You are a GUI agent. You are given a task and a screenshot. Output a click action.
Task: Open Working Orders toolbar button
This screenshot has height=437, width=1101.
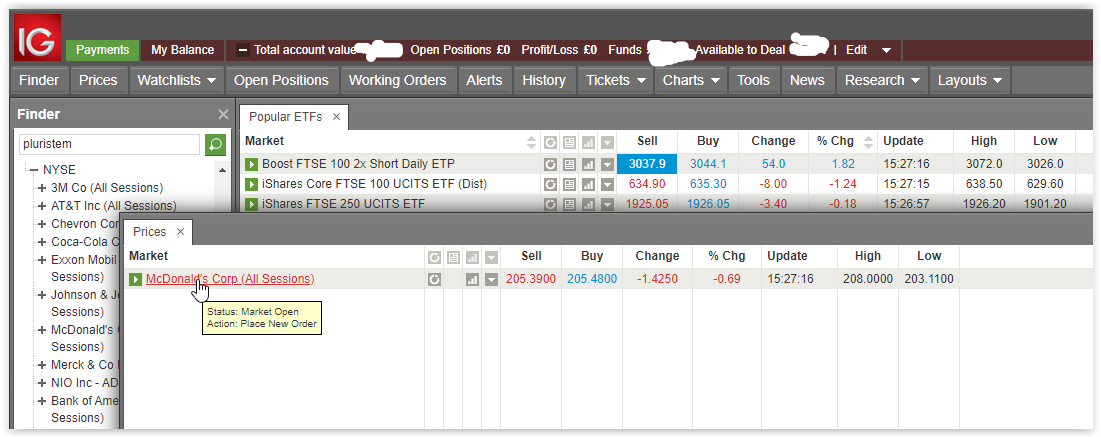pos(397,80)
